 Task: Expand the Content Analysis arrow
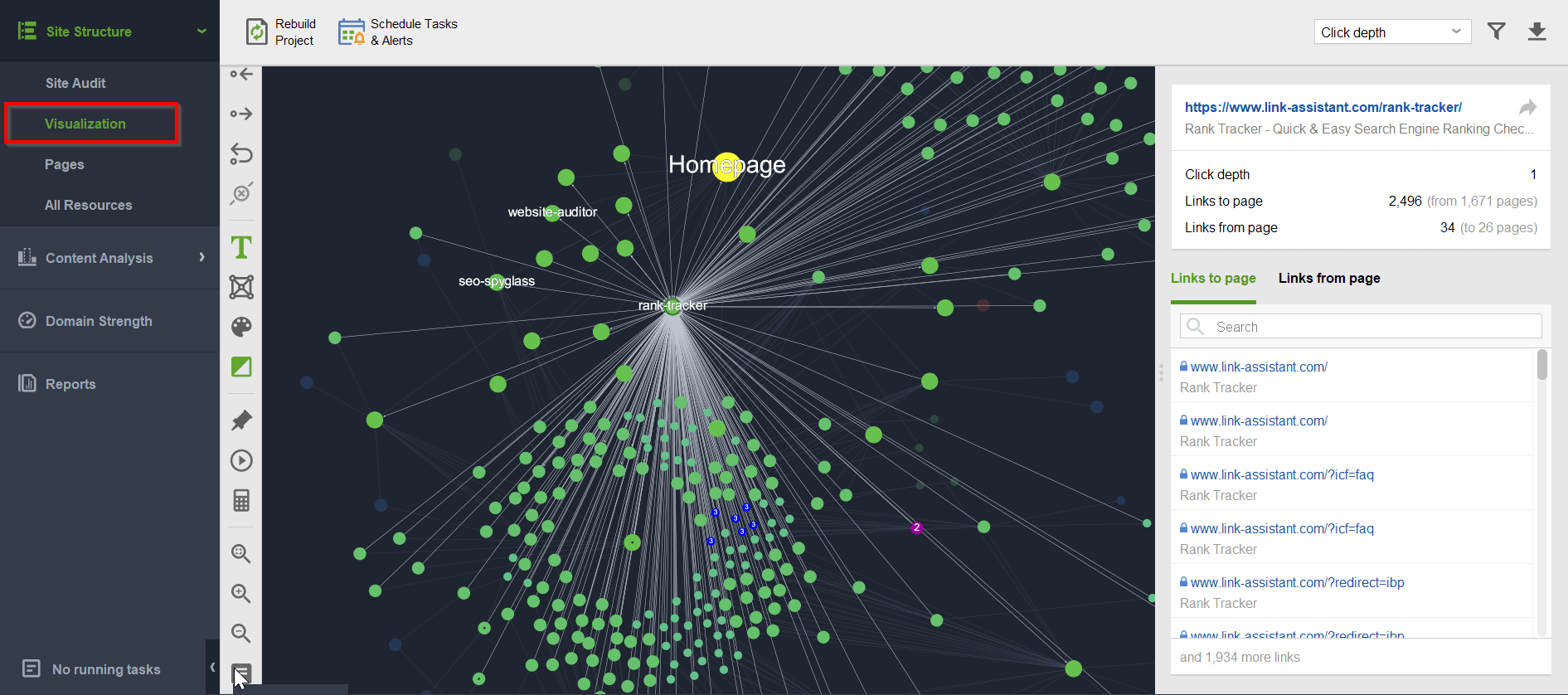pos(201,257)
